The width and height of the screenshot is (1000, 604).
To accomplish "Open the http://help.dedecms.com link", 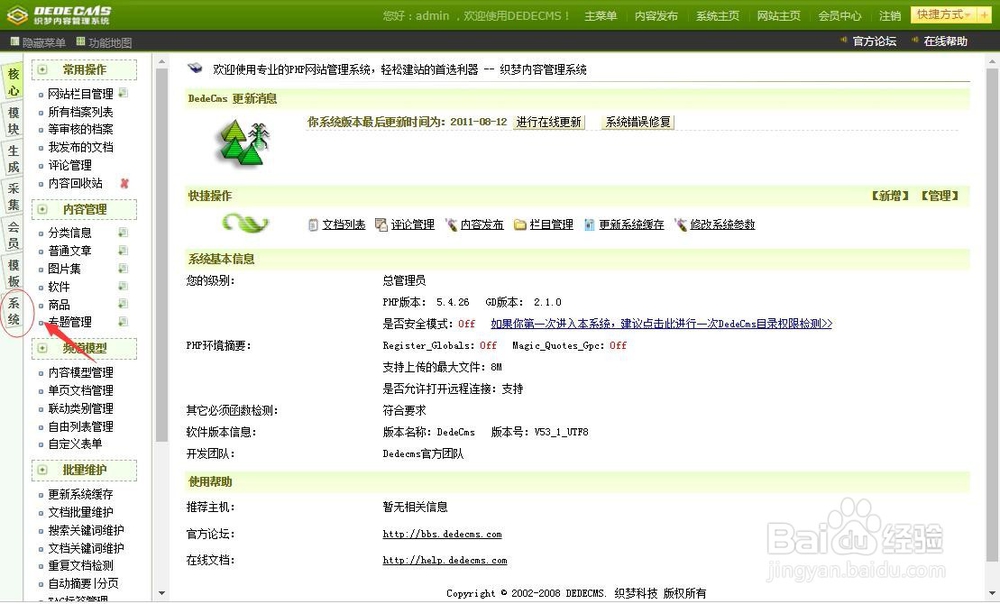I will [x=445, y=560].
